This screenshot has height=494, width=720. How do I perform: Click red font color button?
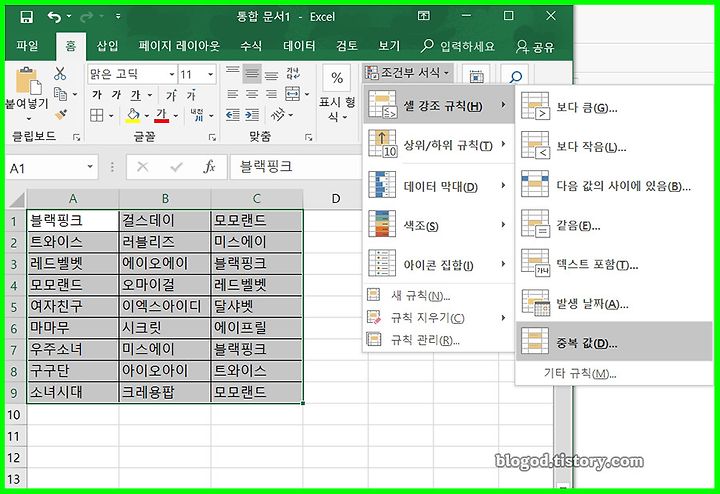(161, 115)
